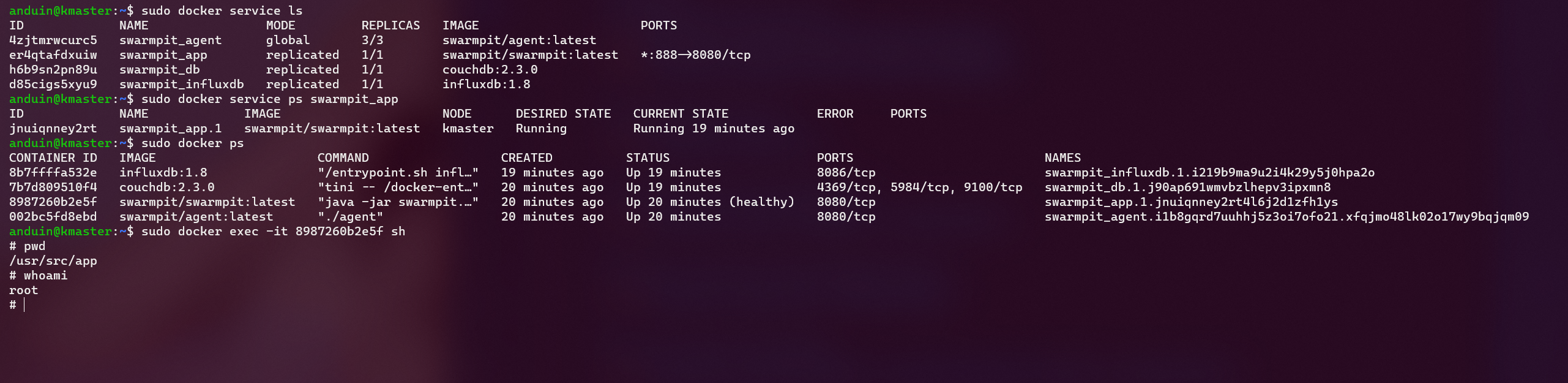Viewport: 1568px width, 383px height.
Task: Click the kmaster node name
Action: pyautogui.click(x=468, y=129)
